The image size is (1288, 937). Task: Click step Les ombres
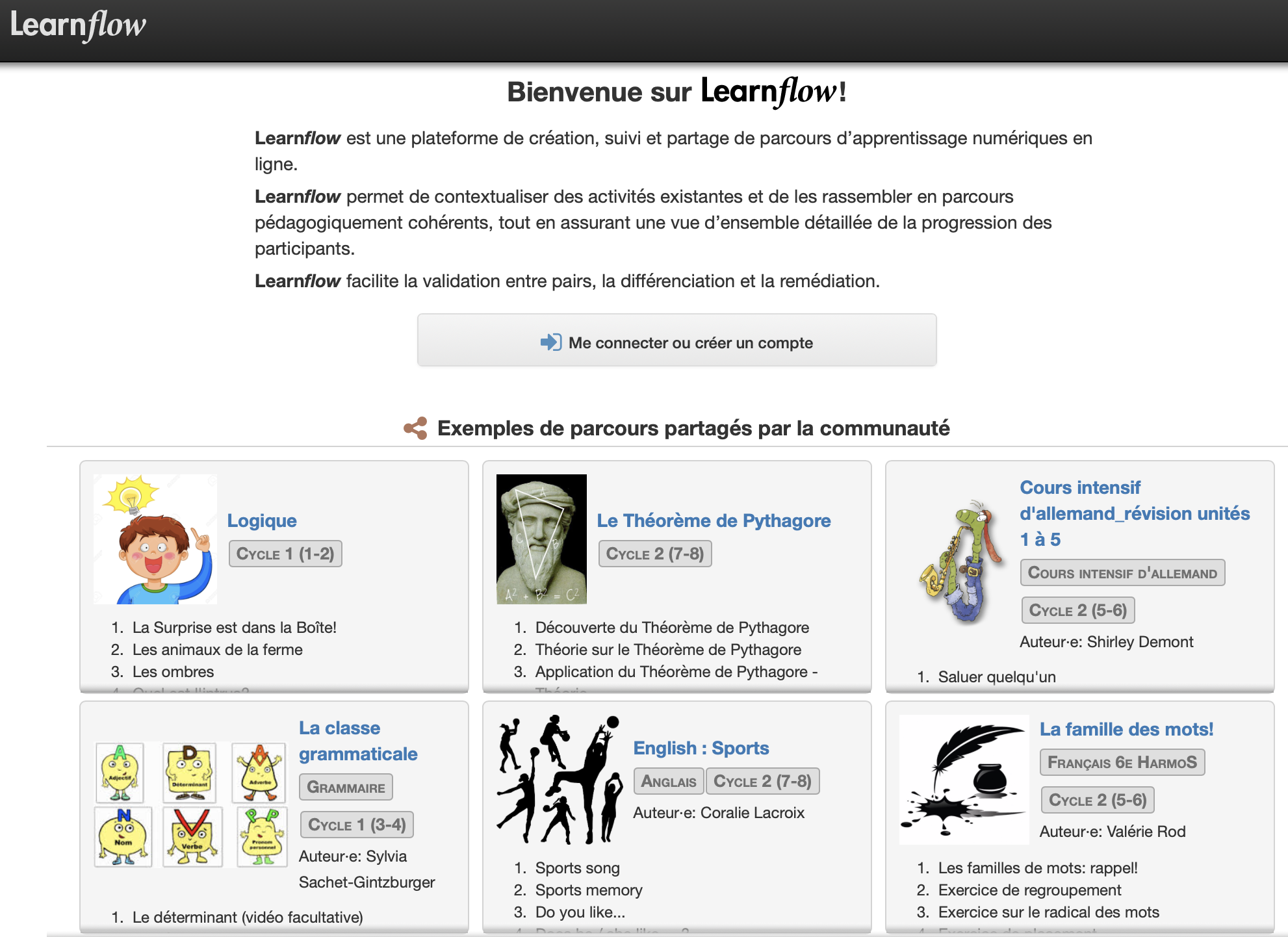point(173,672)
